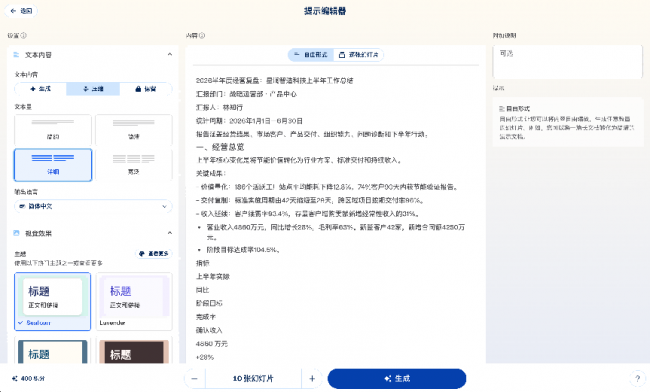650x392 pixels.
Task: Click the line 汇报部门：战略运营部
Action: [246, 94]
